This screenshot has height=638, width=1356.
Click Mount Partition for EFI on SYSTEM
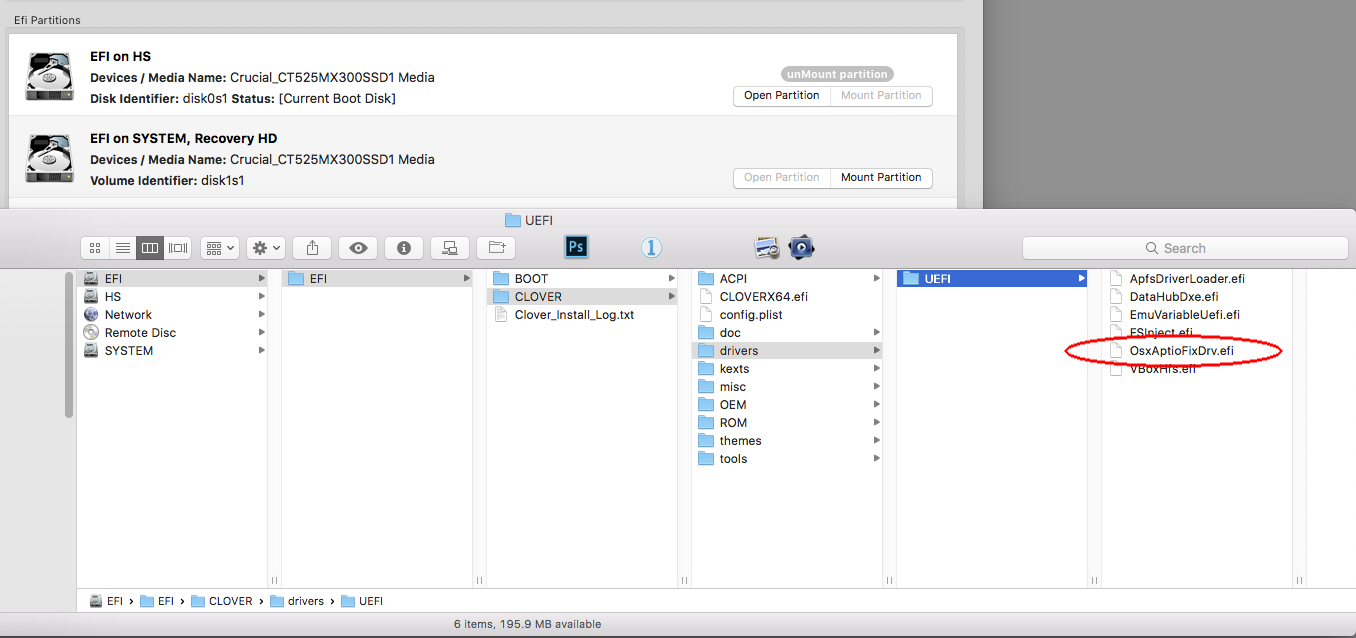pos(881,177)
